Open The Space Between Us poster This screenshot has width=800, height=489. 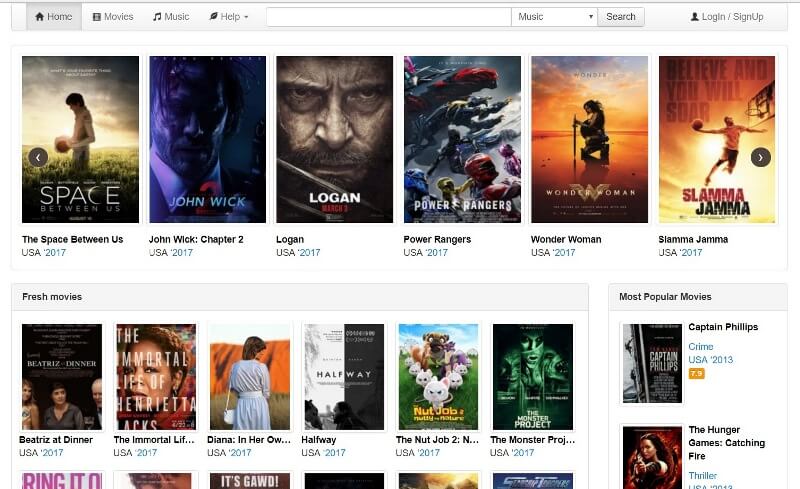click(x=81, y=139)
